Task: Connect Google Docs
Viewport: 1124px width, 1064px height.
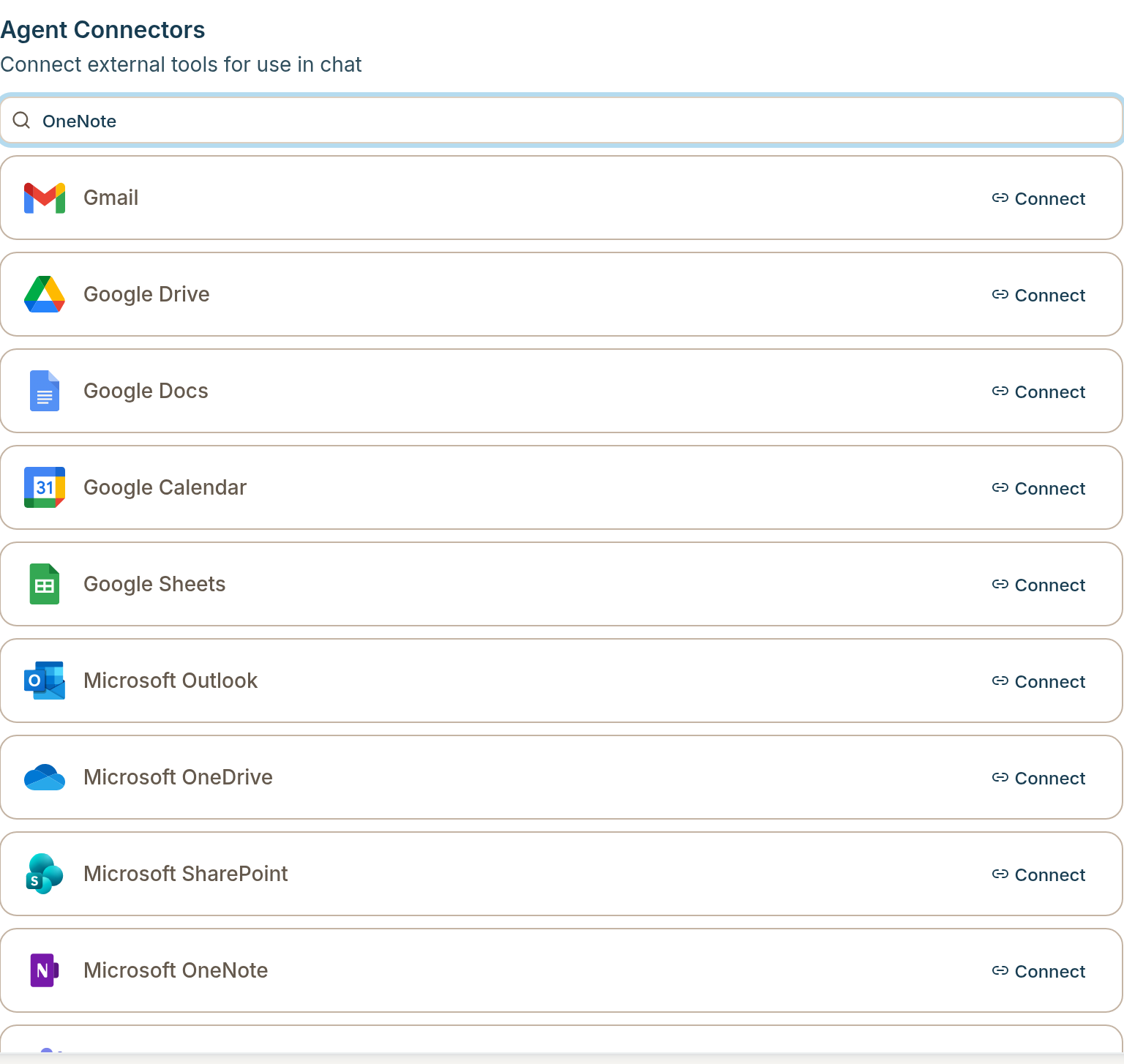Action: 1038,391
